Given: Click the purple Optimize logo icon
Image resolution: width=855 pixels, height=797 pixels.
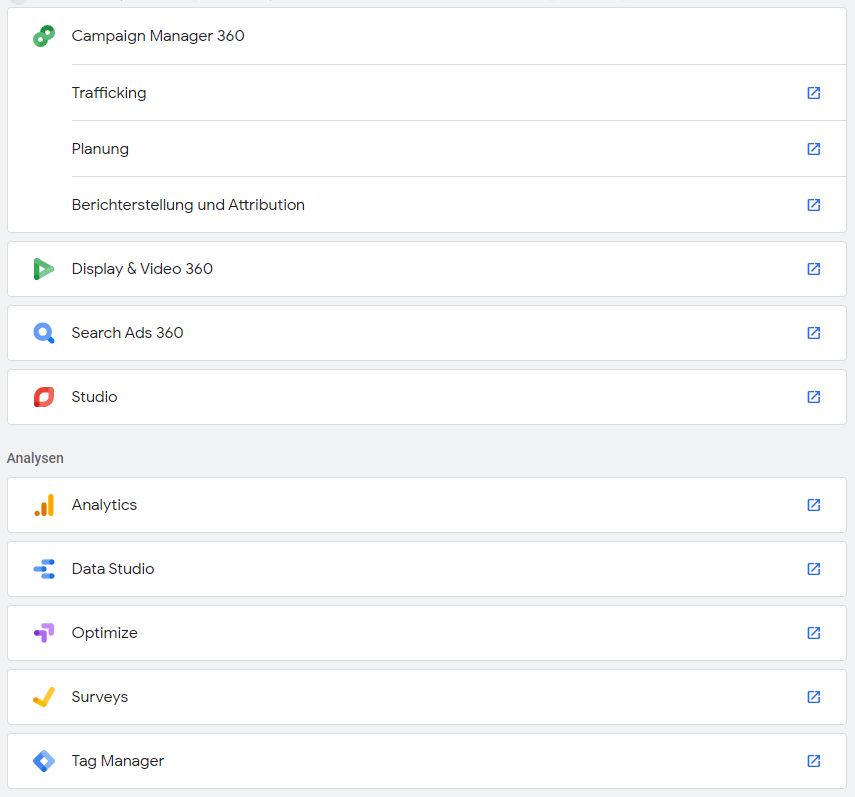Looking at the screenshot, I should tap(44, 633).
